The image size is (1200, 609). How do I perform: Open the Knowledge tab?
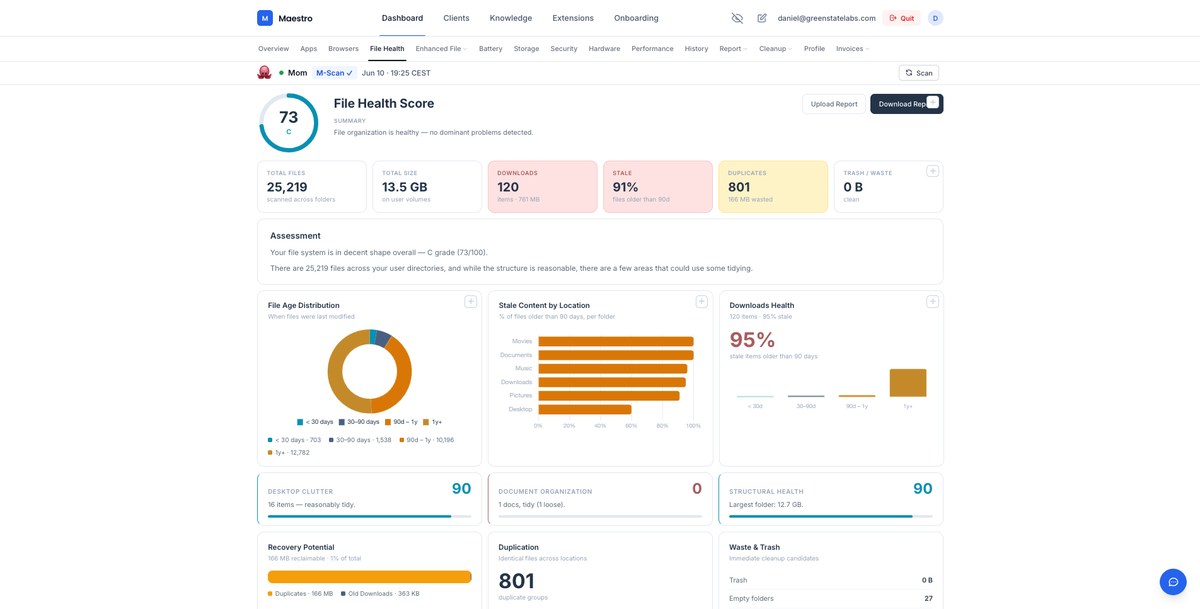click(511, 18)
